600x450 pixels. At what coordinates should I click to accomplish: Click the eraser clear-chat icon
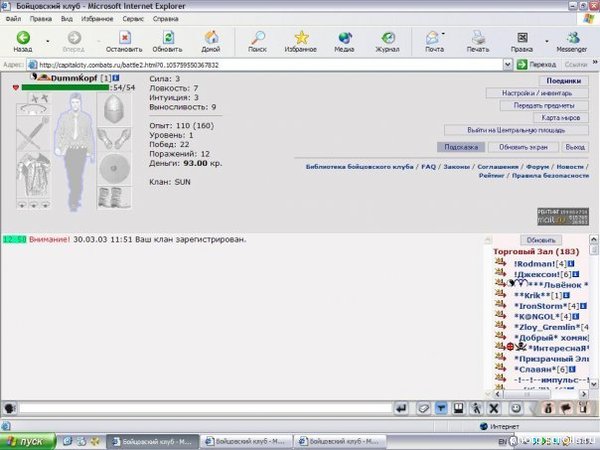point(424,409)
